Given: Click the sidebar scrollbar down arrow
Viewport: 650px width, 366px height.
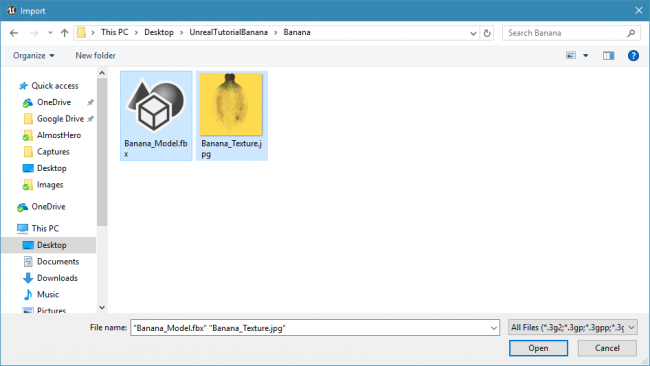Looking at the screenshot, I should pyautogui.click(x=102, y=308).
